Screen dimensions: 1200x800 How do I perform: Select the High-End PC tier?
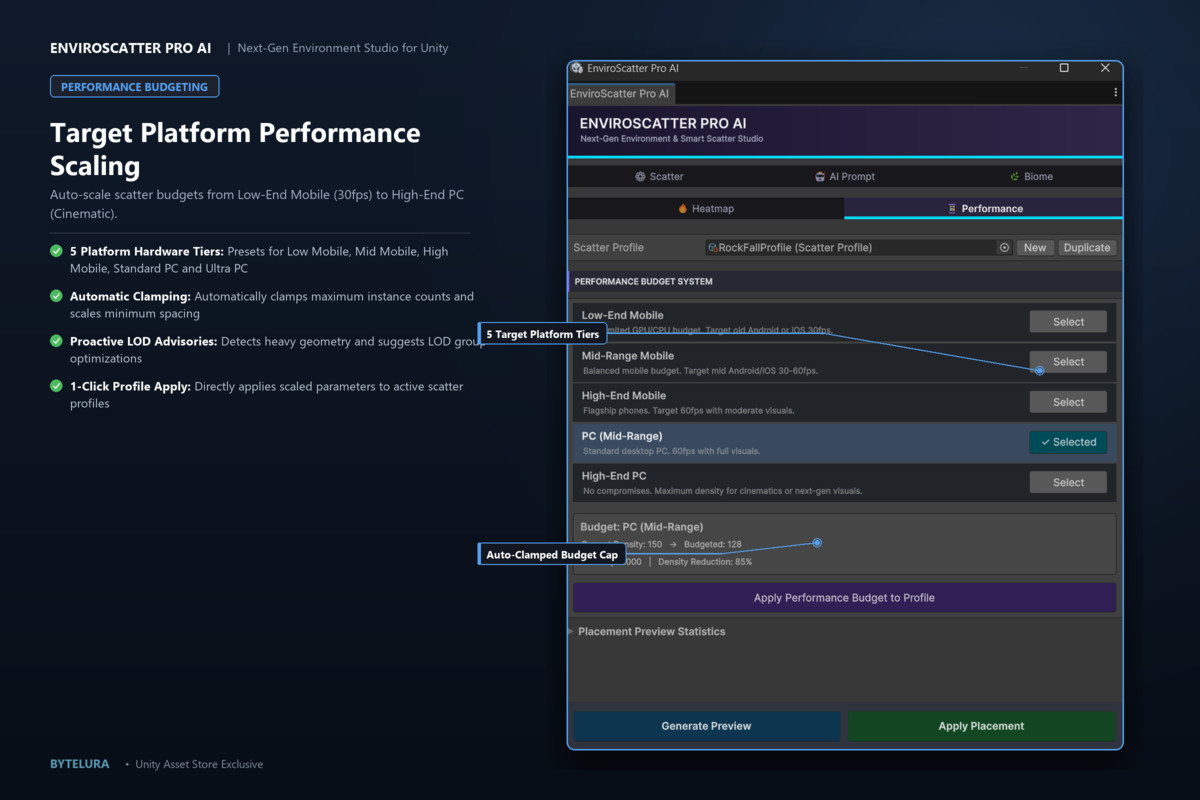(x=1068, y=482)
